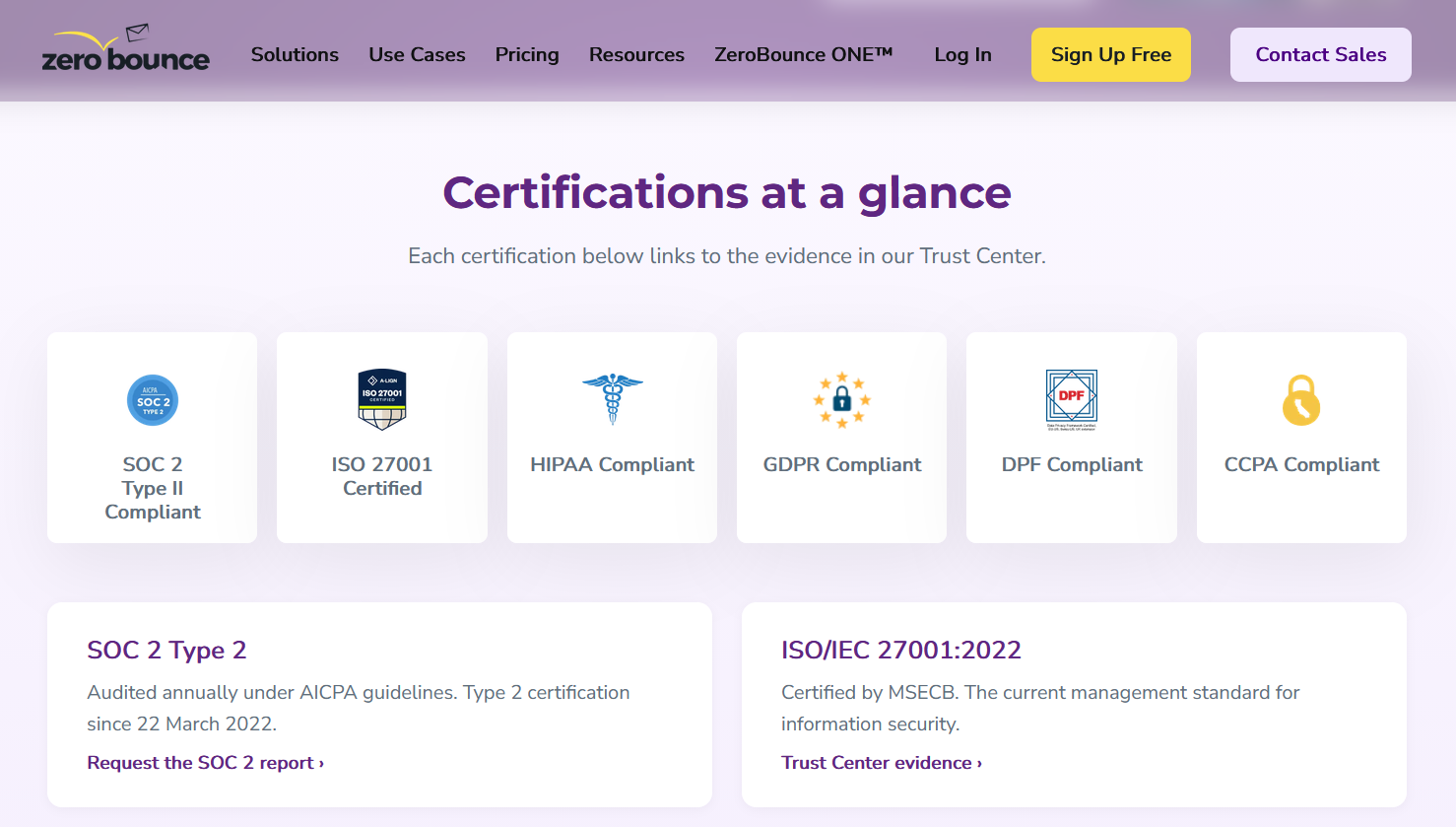Select the DPF Compliant label
Image resolution: width=1456 pixels, height=827 pixels.
point(1072,464)
